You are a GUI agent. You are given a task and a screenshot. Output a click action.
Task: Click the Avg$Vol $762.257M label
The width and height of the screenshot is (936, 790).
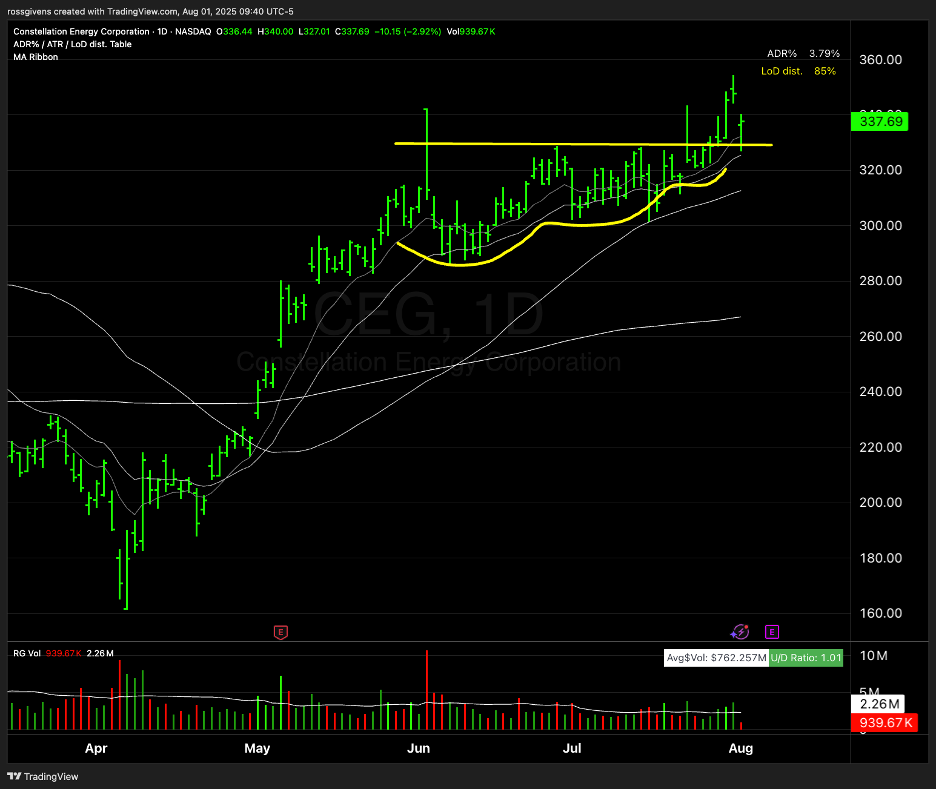click(x=718, y=657)
